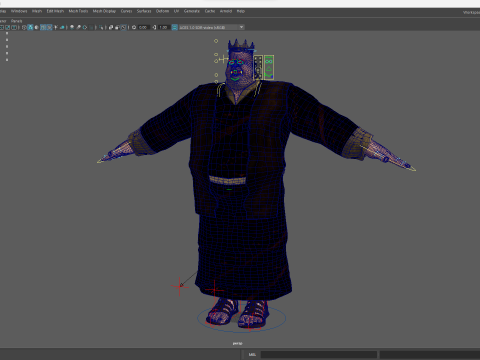Click the command response field at bottom right
Screen dimensions: 480x360
(x=430, y=354)
